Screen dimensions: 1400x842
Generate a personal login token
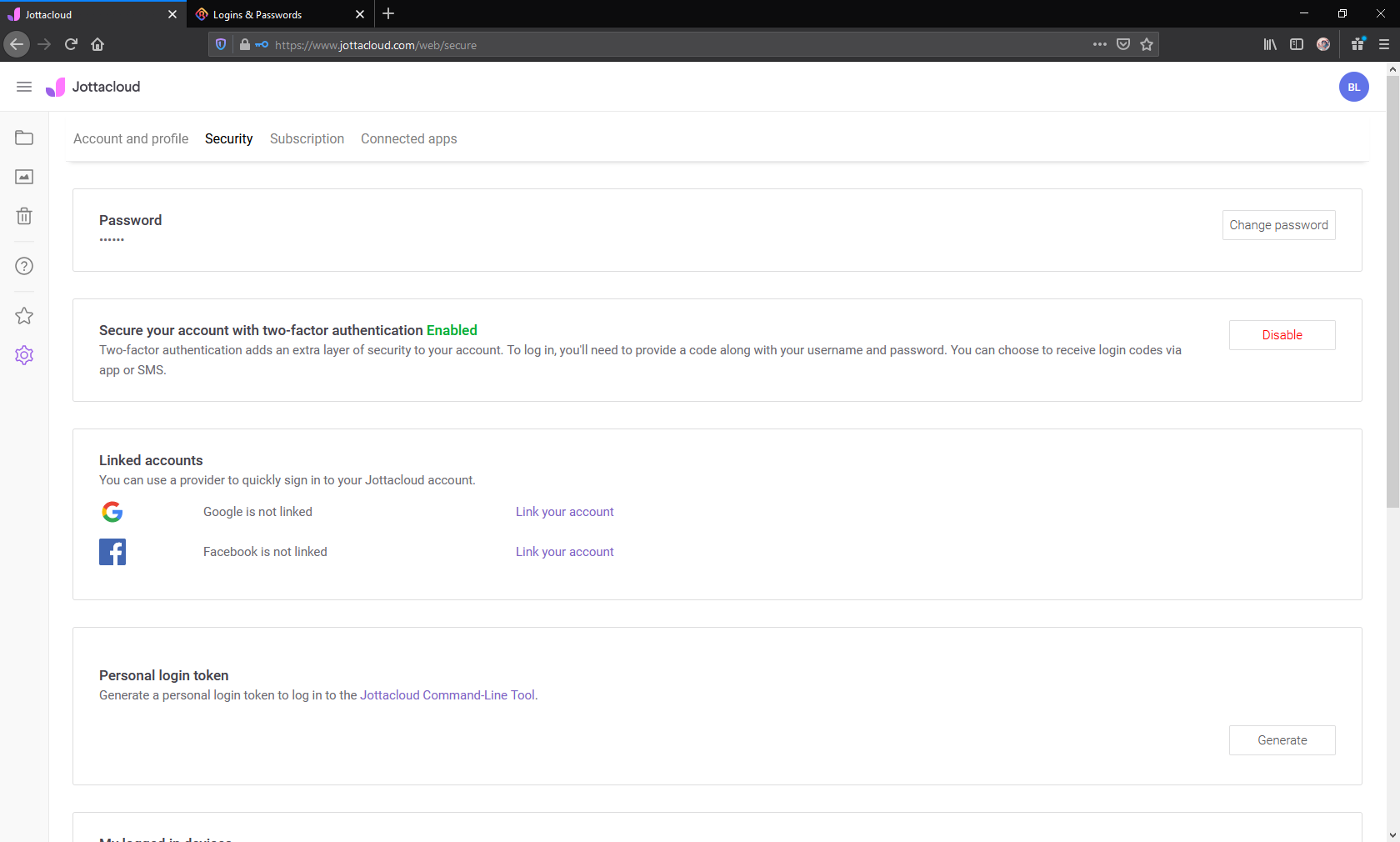(x=1282, y=740)
